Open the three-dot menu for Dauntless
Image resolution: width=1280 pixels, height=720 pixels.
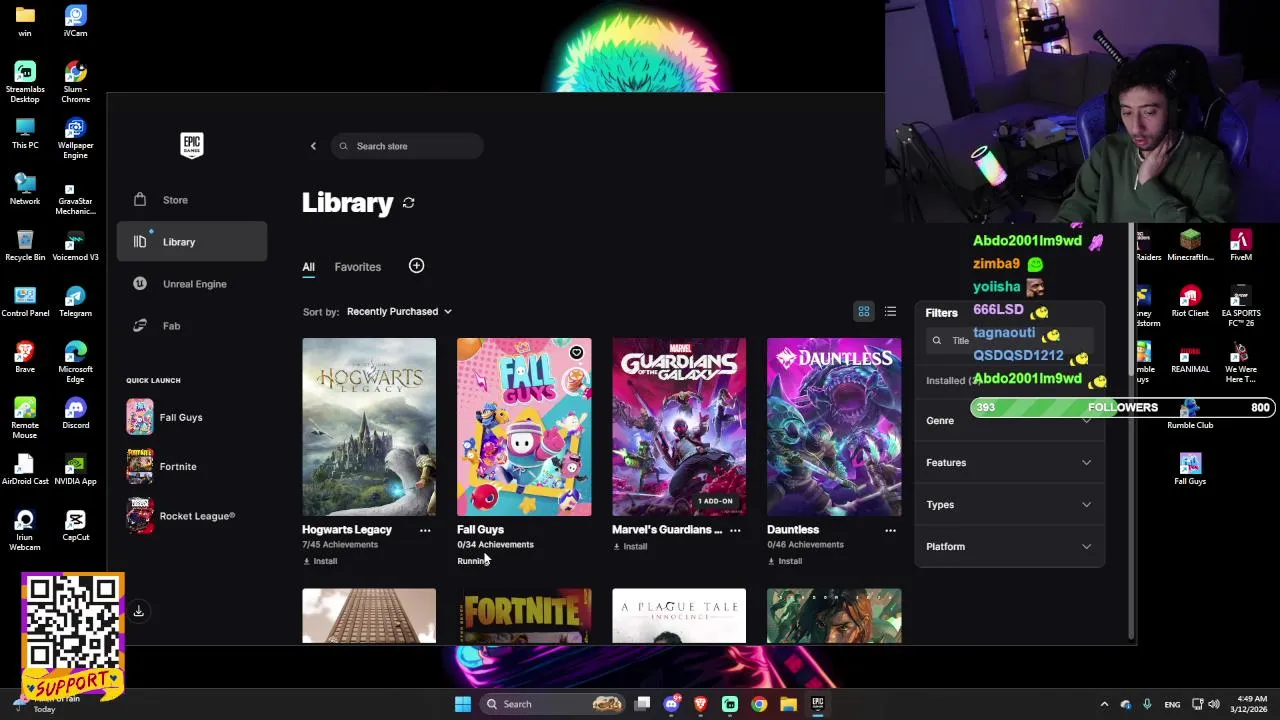pyautogui.click(x=890, y=530)
